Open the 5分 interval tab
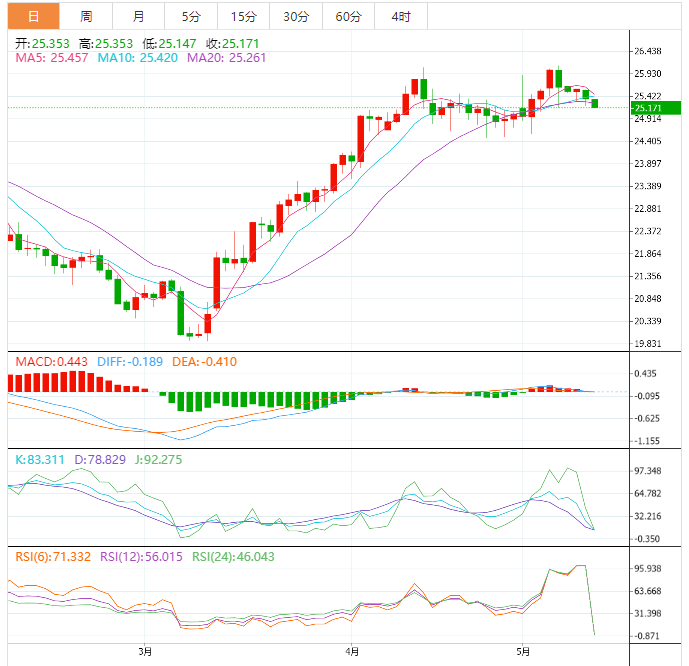 190,16
